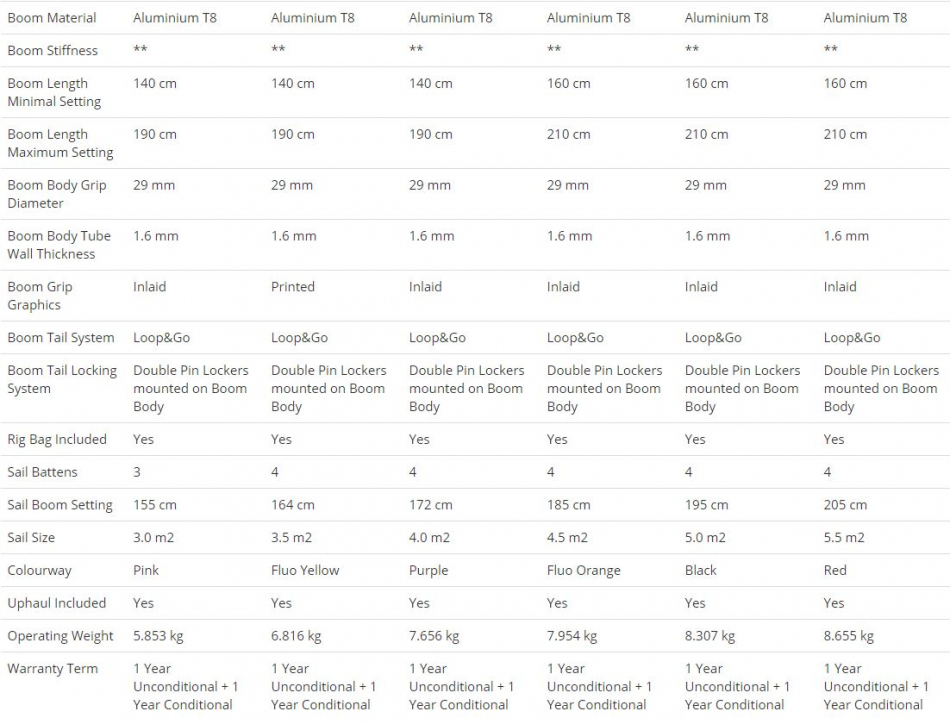This screenshot has width=950, height=724.
Task: Click the 5.5 m2 sail size value
Action: pyautogui.click(x=844, y=537)
